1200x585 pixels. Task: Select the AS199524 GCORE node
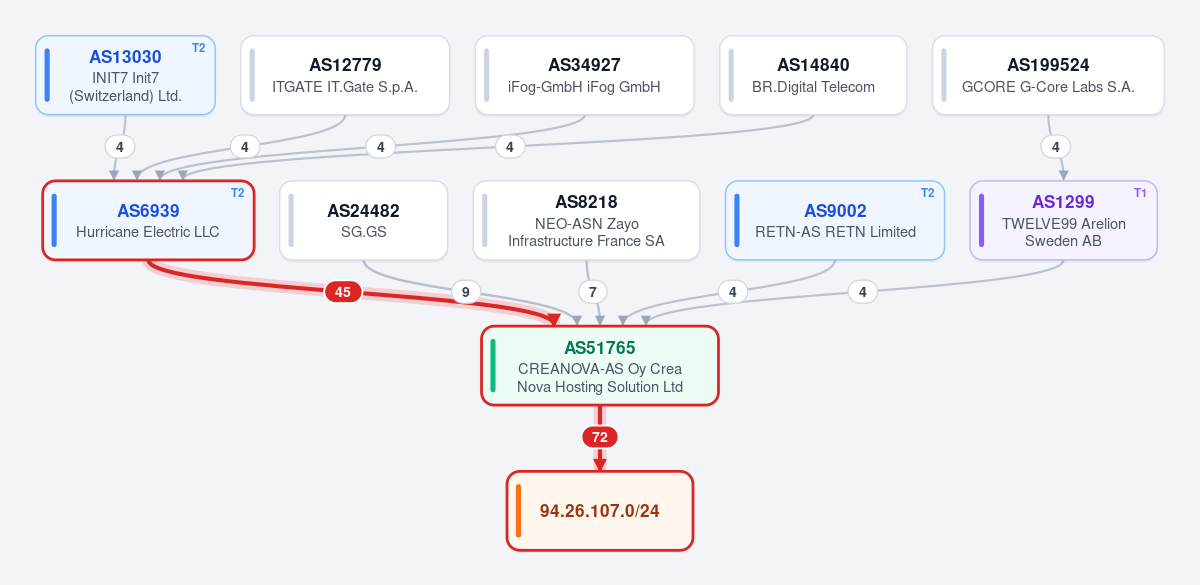pos(1048,75)
